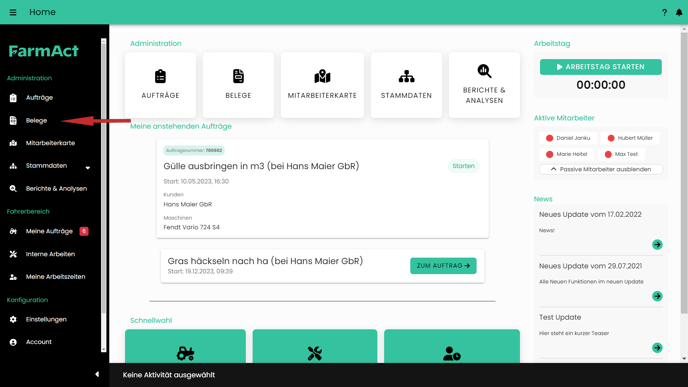Open the notifications bell icon
The width and height of the screenshot is (688, 387).
click(679, 12)
